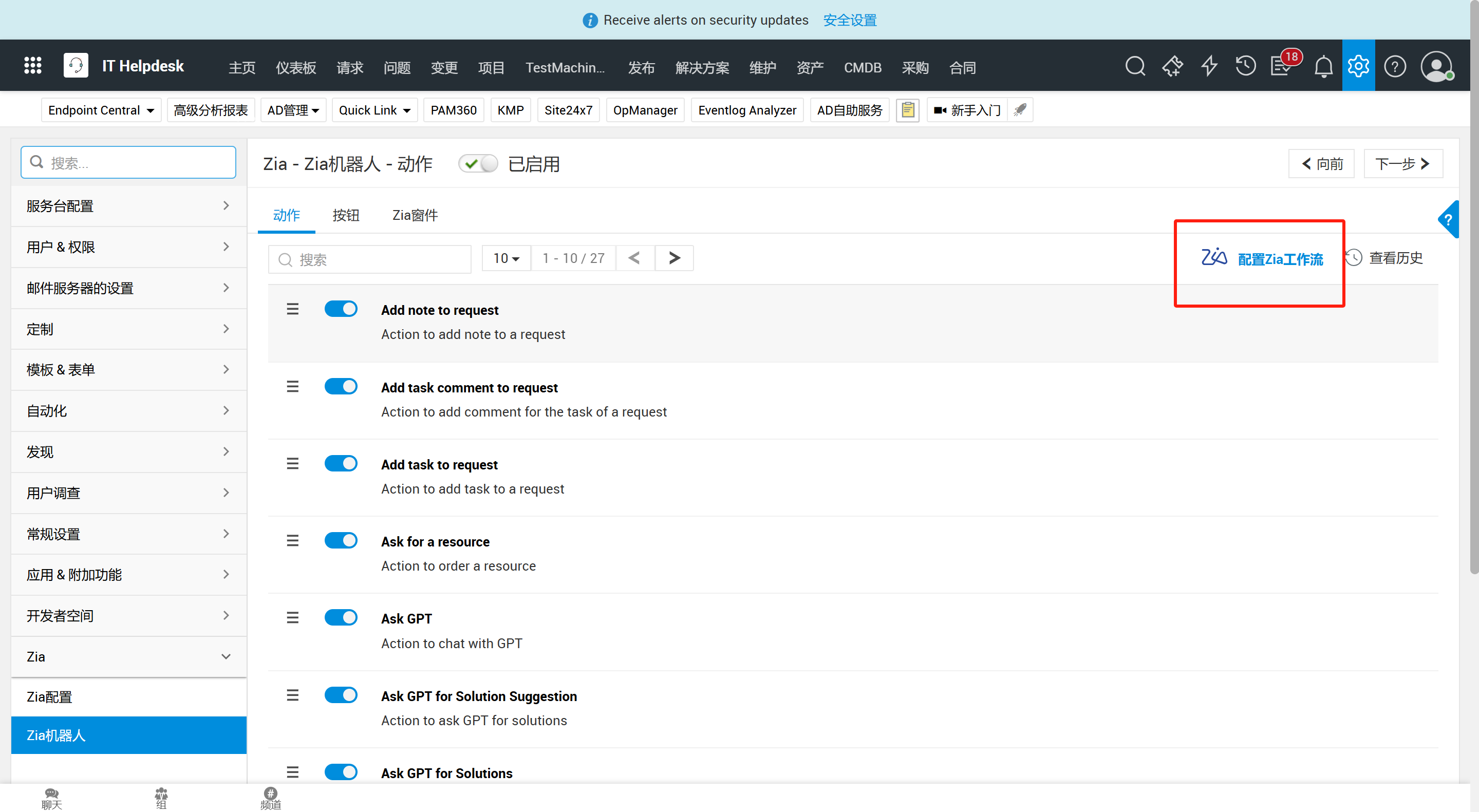Open the recent items history icon
This screenshot has width=1479, height=812.
point(1245,66)
